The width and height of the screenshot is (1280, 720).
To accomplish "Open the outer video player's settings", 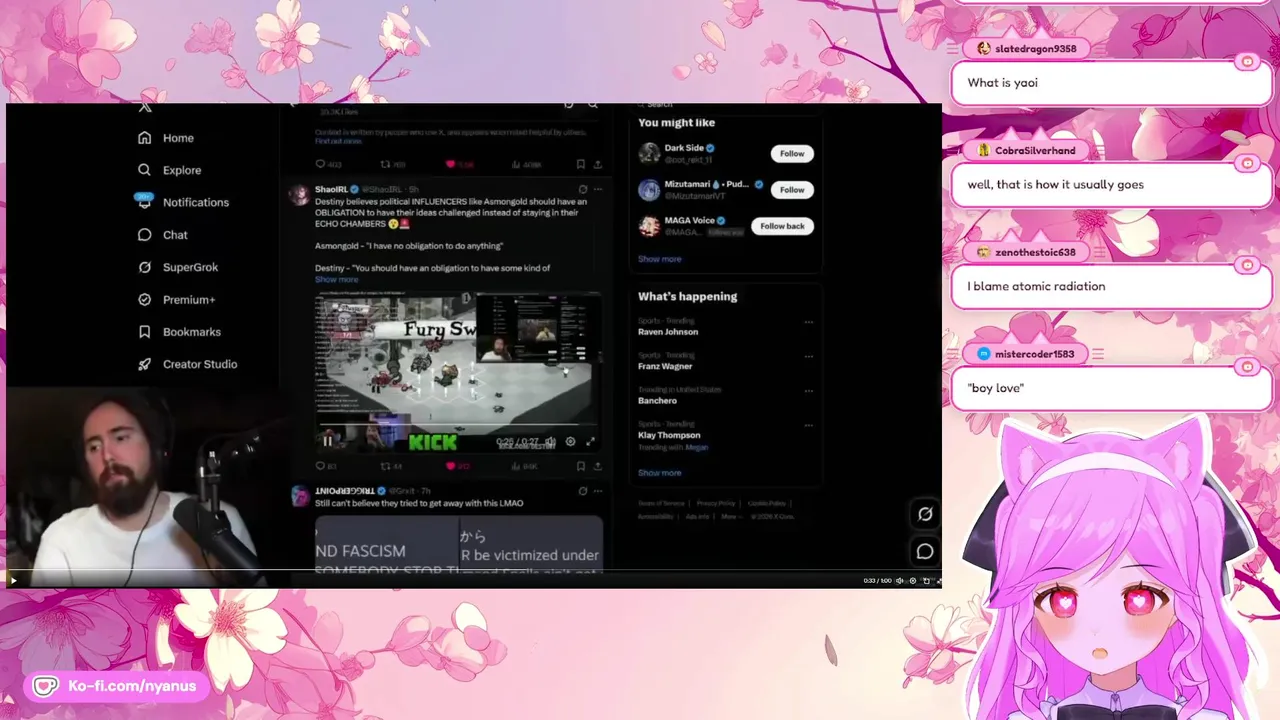I will tap(912, 581).
